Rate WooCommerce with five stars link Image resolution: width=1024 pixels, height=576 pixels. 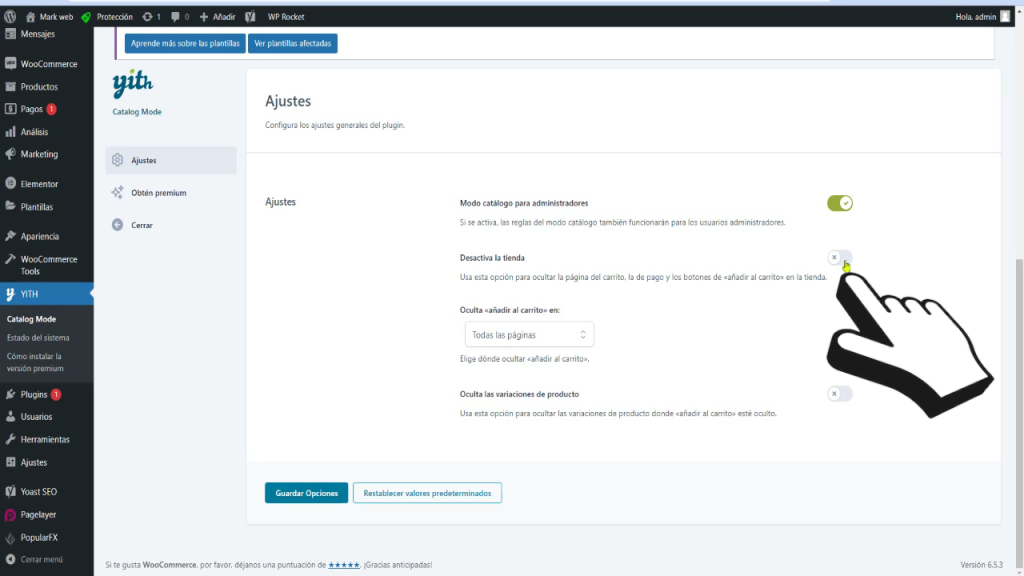click(344, 564)
